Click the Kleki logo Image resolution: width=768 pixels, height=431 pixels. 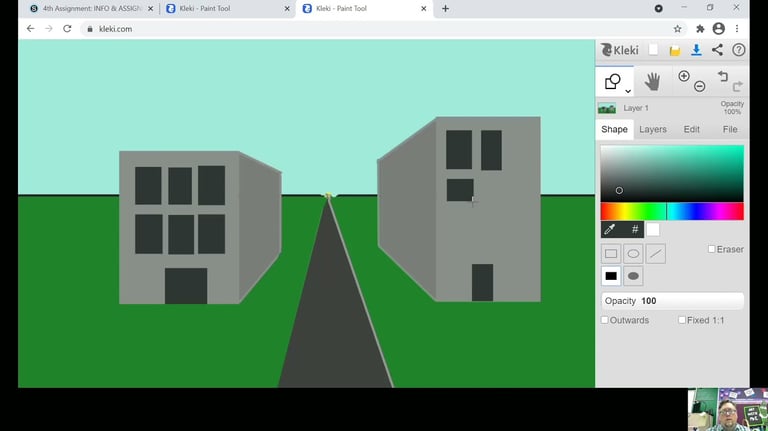pyautogui.click(x=620, y=50)
